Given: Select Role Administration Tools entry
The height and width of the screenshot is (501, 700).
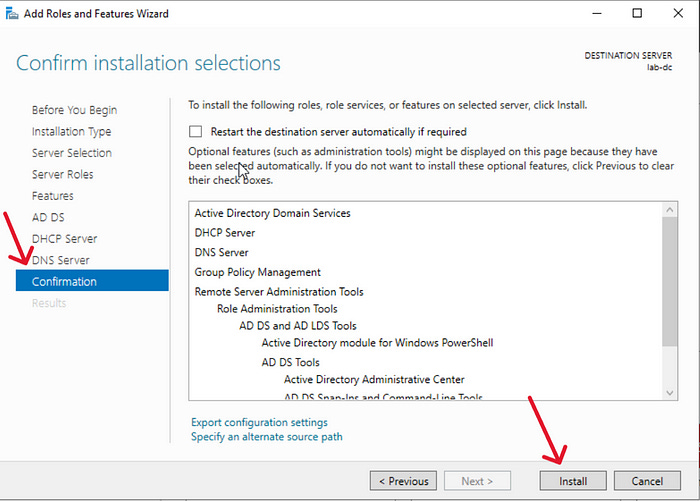Looking at the screenshot, I should pyautogui.click(x=277, y=309).
